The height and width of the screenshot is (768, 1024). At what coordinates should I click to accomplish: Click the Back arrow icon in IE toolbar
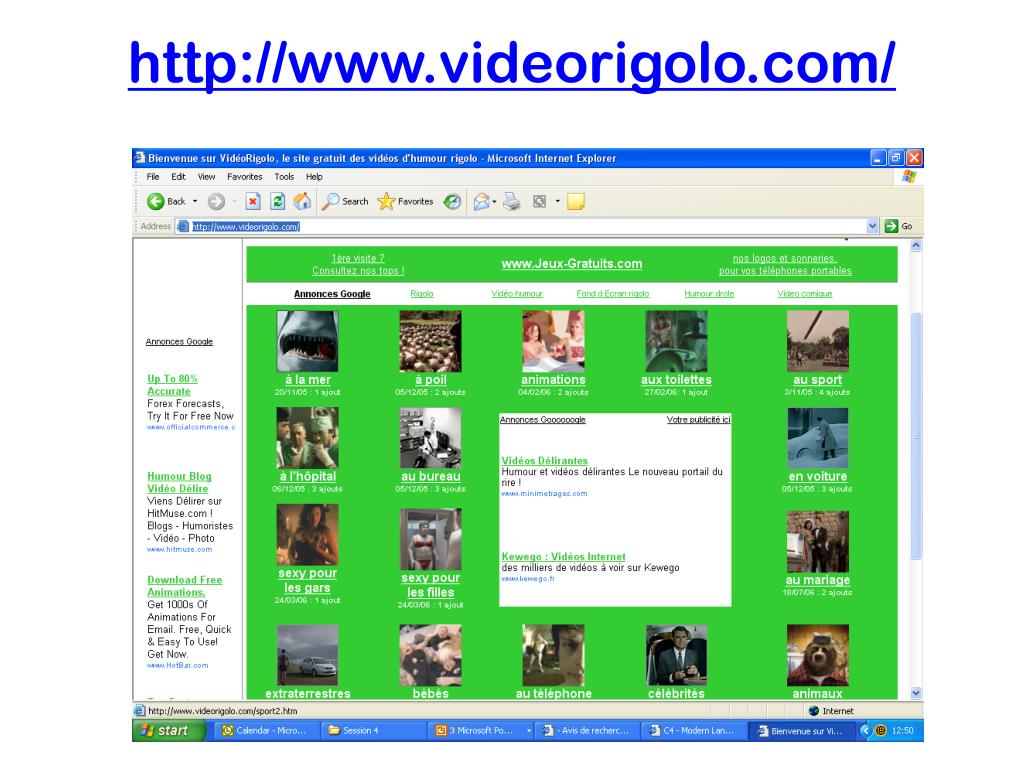point(155,201)
